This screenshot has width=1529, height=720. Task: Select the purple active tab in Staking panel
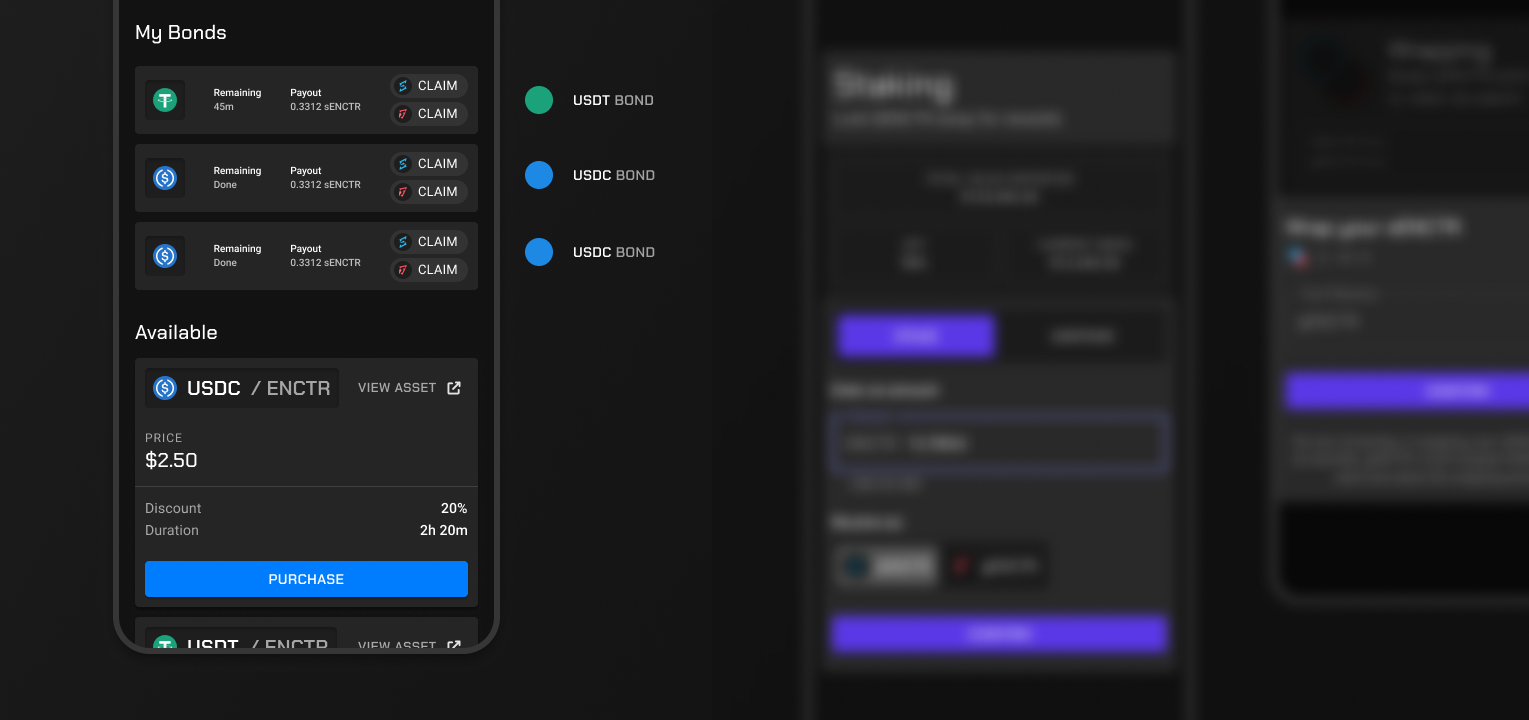[x=916, y=336]
